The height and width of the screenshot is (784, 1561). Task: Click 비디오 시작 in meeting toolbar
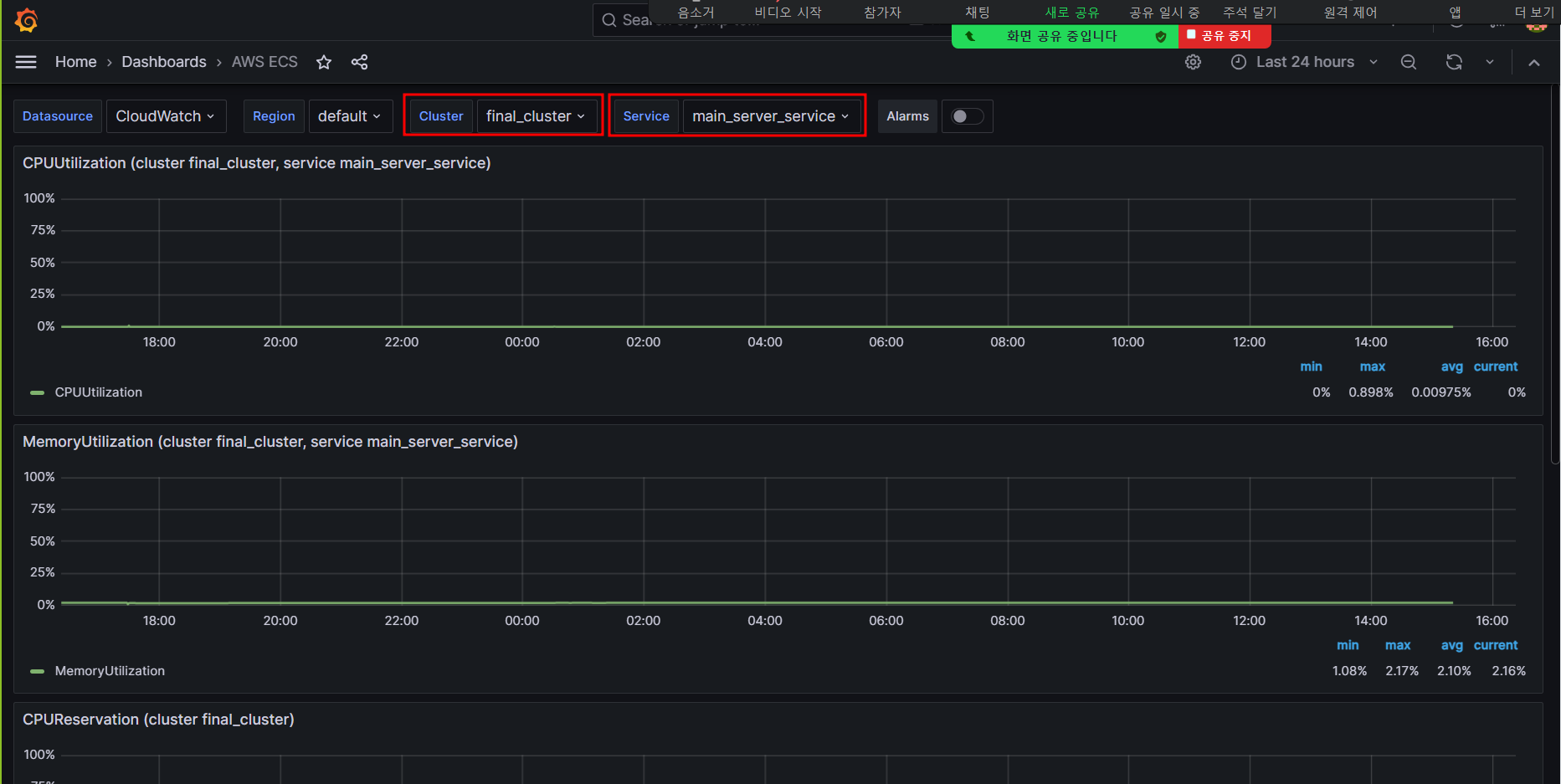coord(788,13)
